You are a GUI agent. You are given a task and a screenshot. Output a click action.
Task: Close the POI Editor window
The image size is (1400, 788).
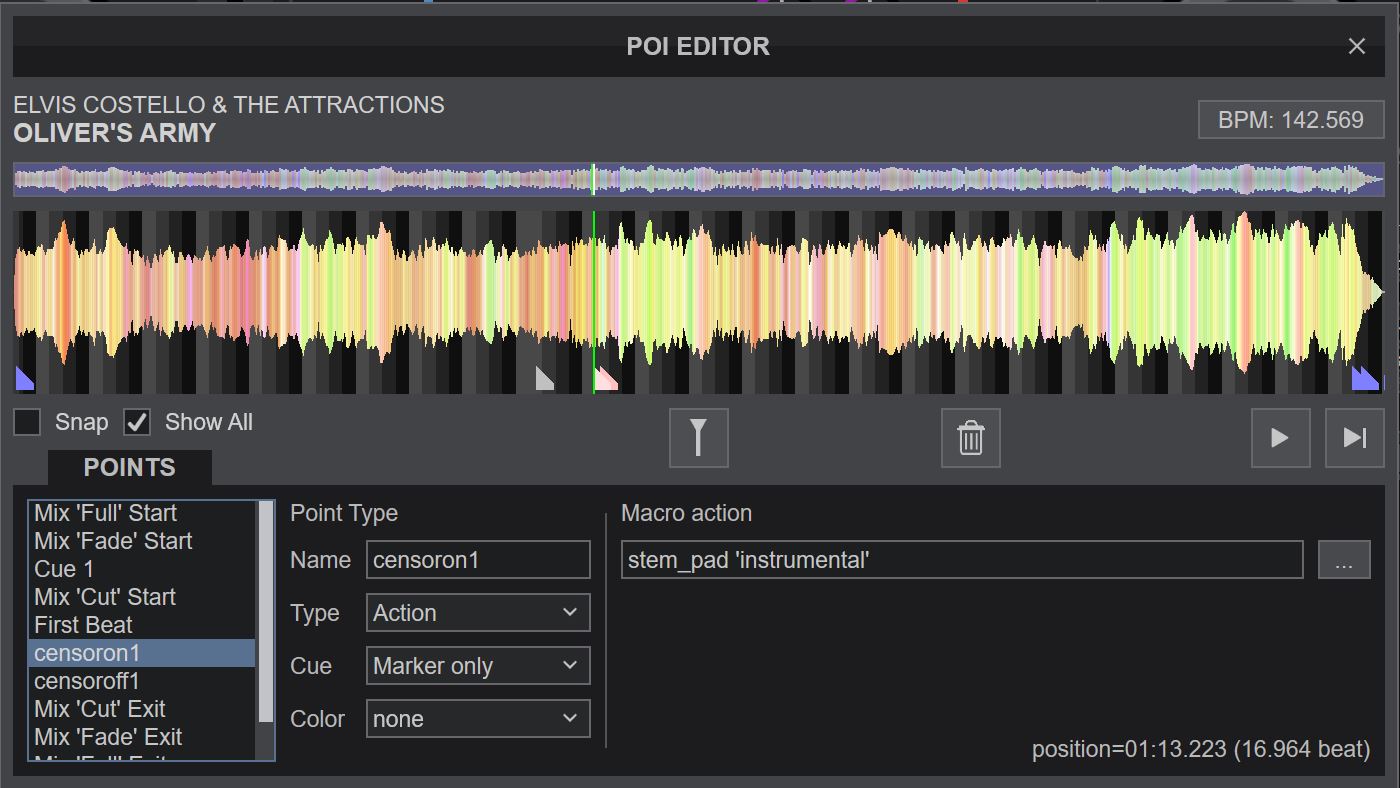click(1356, 46)
